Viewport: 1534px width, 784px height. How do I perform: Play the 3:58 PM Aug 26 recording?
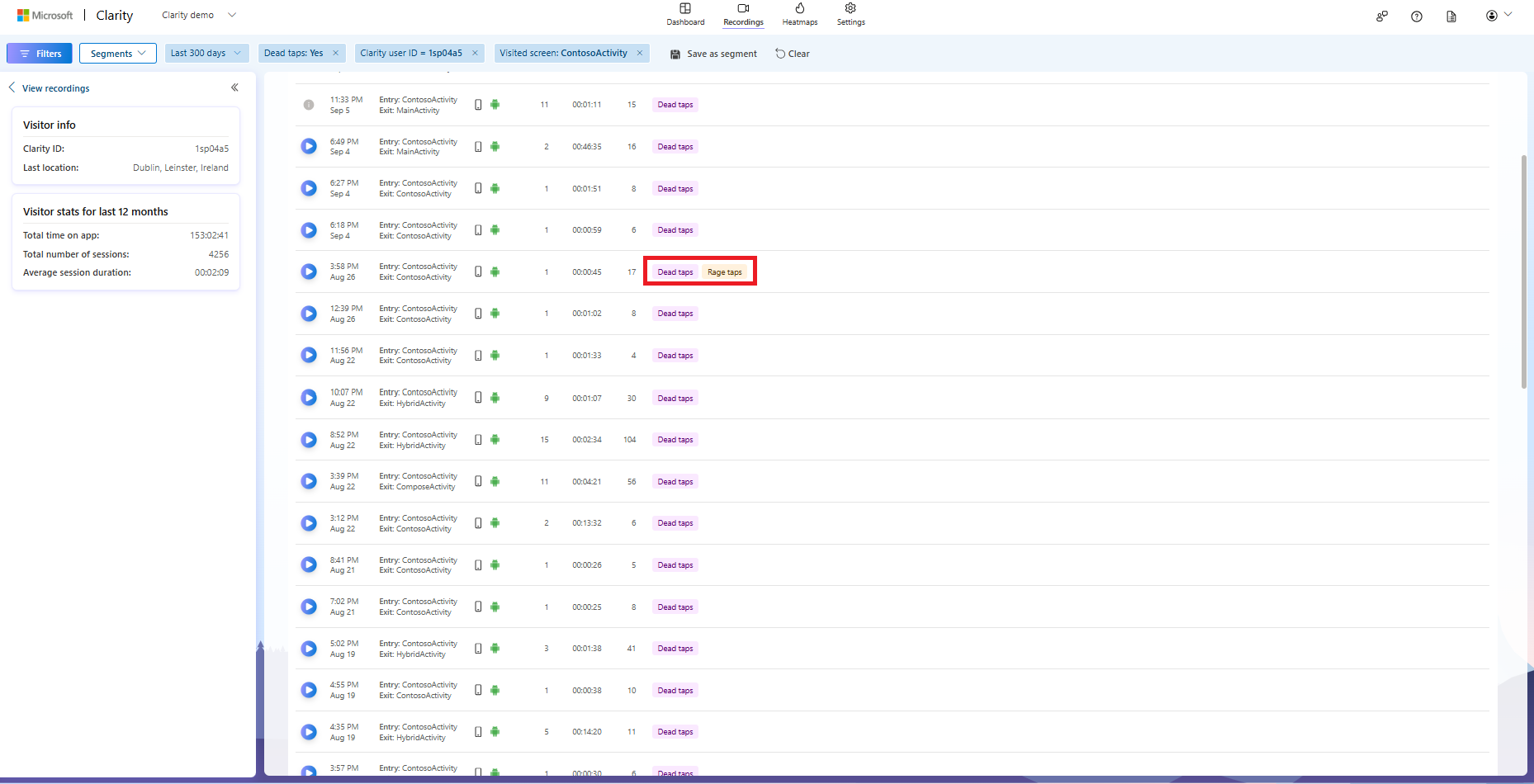click(309, 272)
